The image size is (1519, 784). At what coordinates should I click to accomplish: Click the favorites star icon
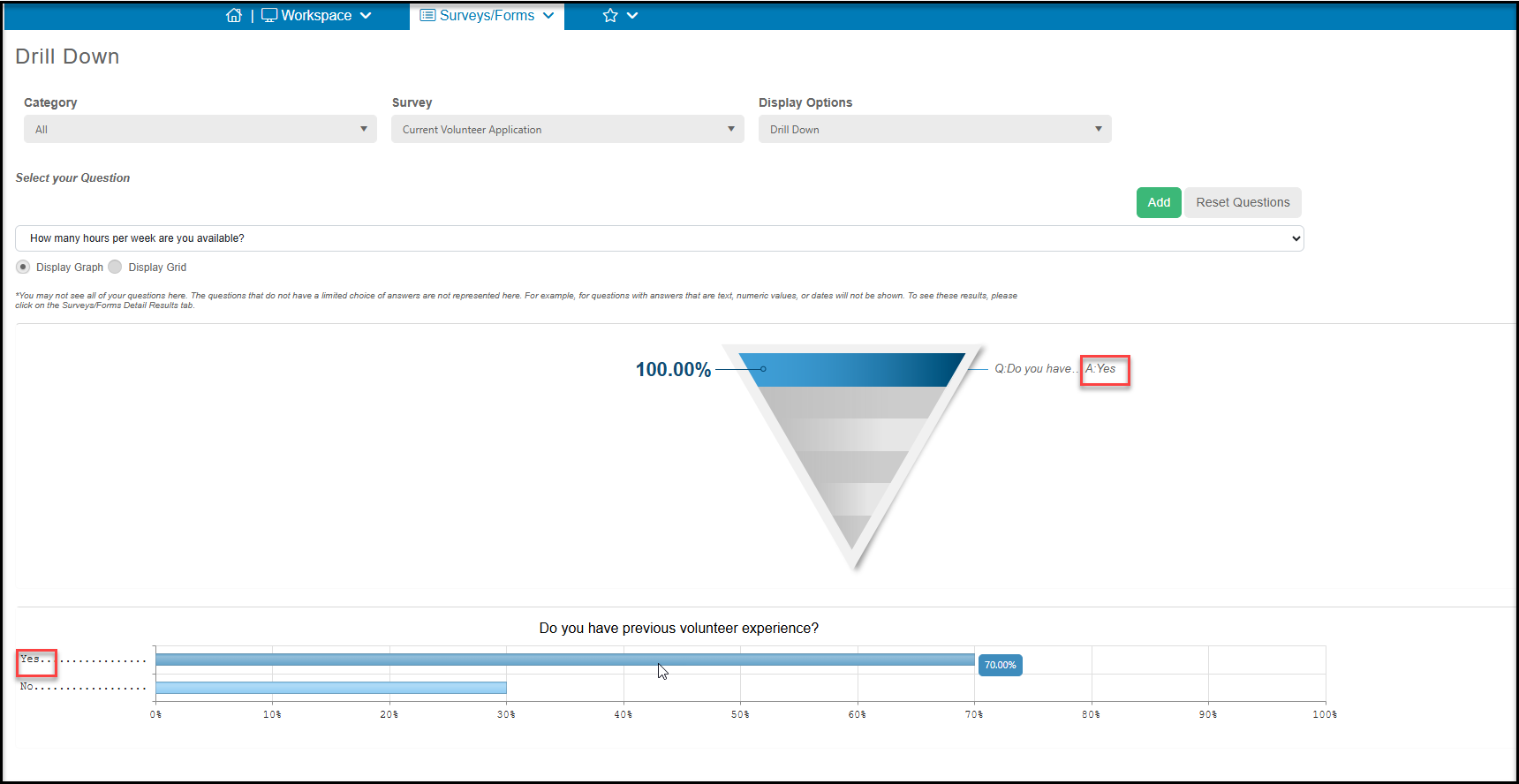coord(610,15)
